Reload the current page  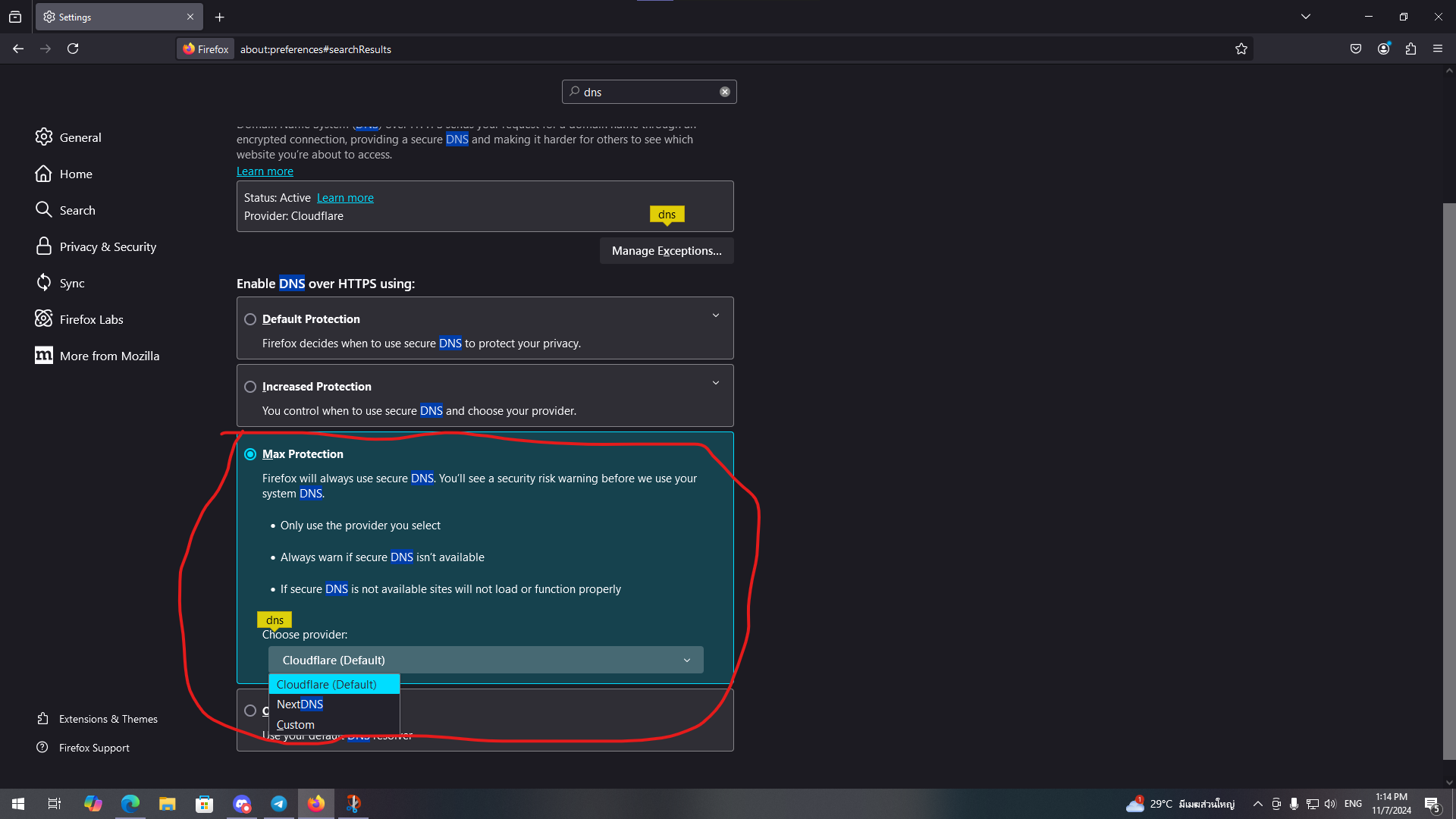[x=73, y=49]
